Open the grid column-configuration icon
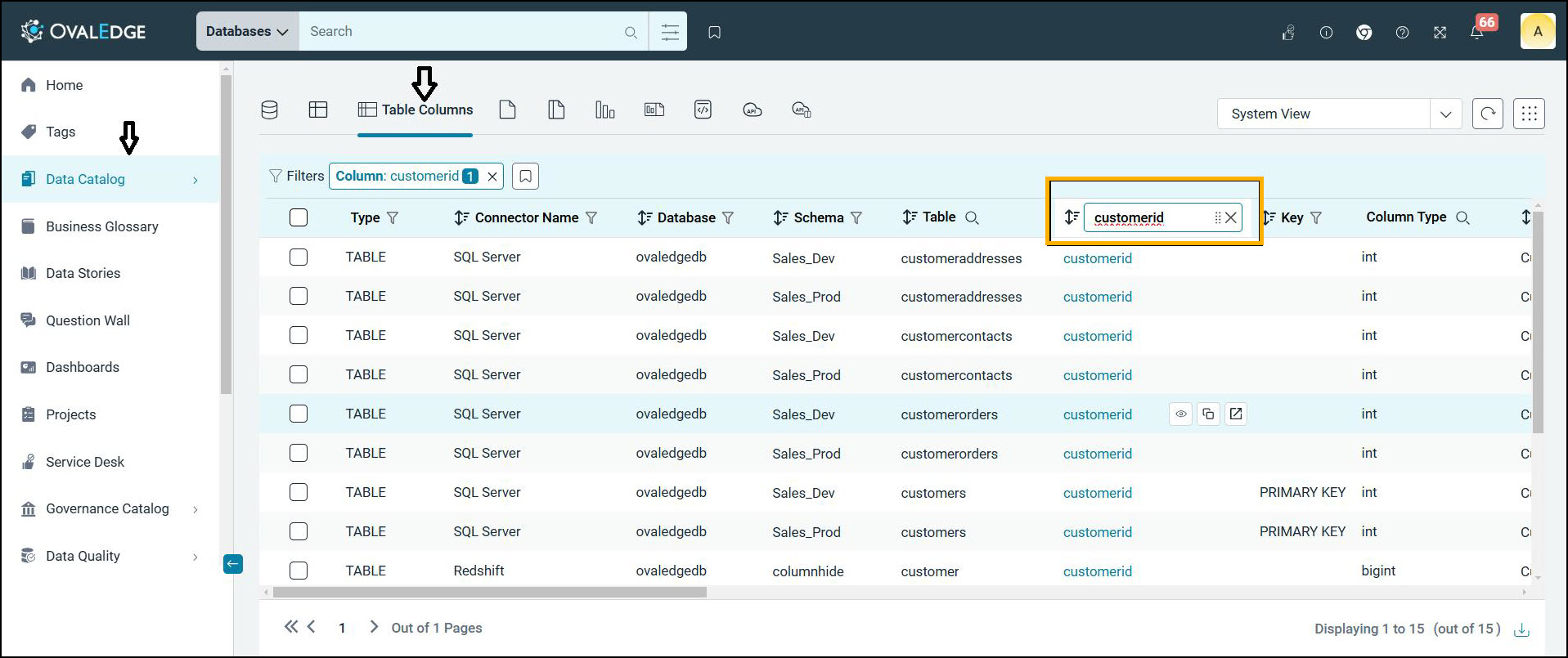Screen dimensions: 1568x658 click(x=1528, y=114)
